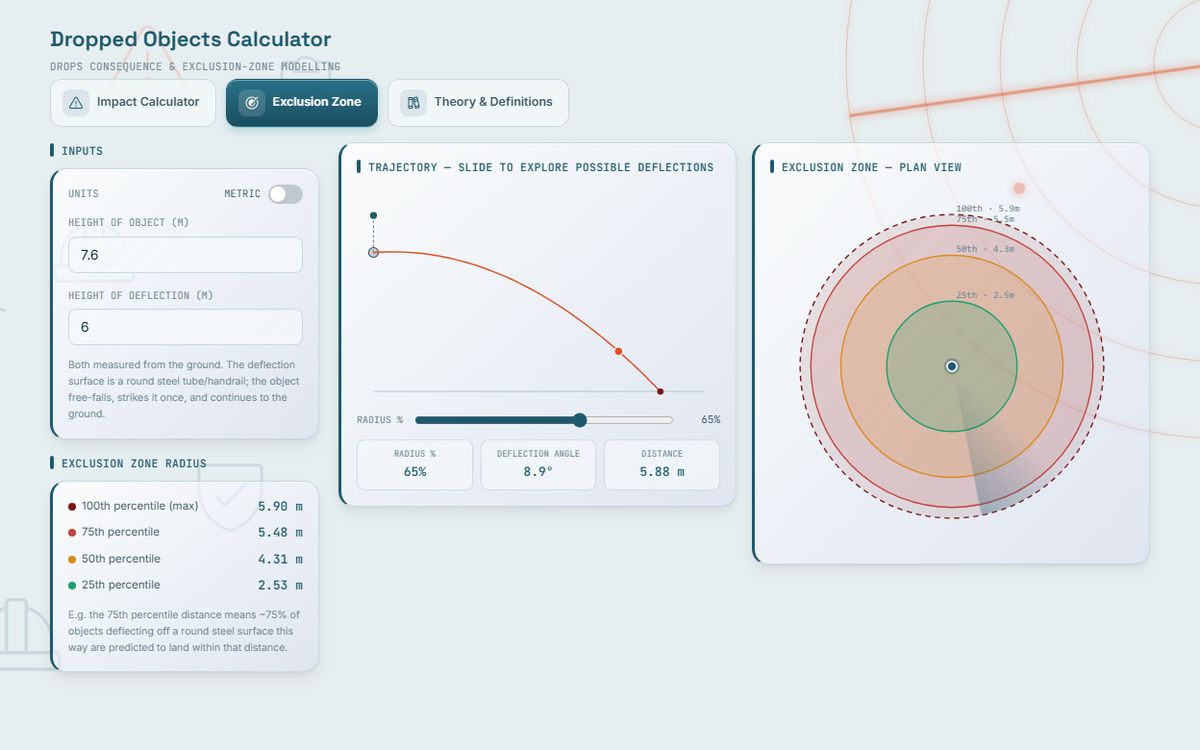Click the Impact Calculator warning triangle icon

(76, 102)
